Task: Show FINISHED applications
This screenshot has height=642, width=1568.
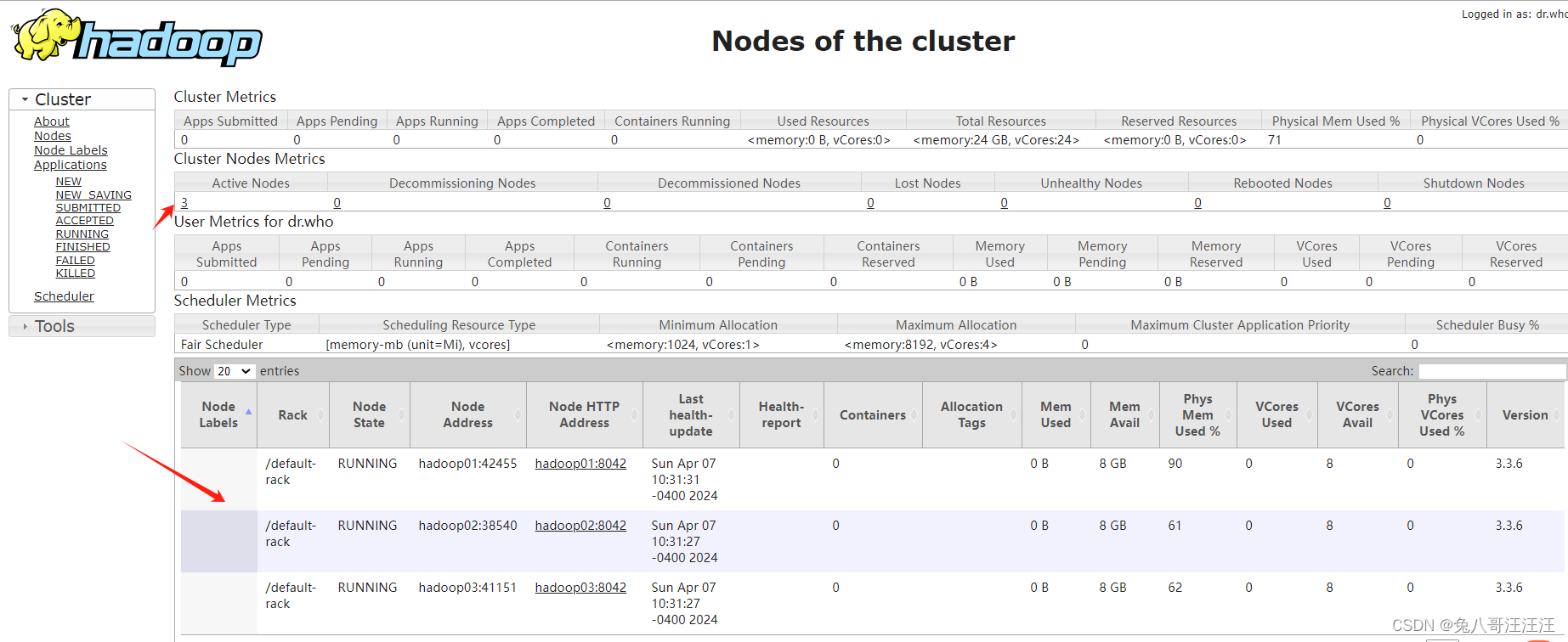Action: click(83, 247)
